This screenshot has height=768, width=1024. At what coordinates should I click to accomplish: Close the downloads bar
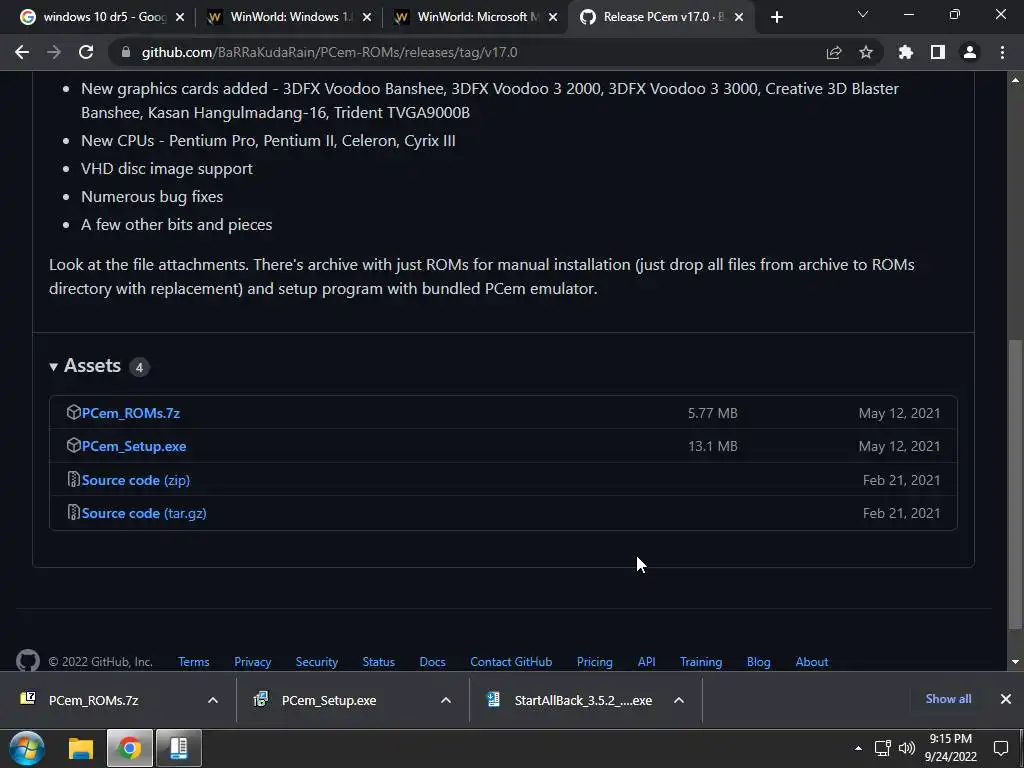pos(1006,699)
